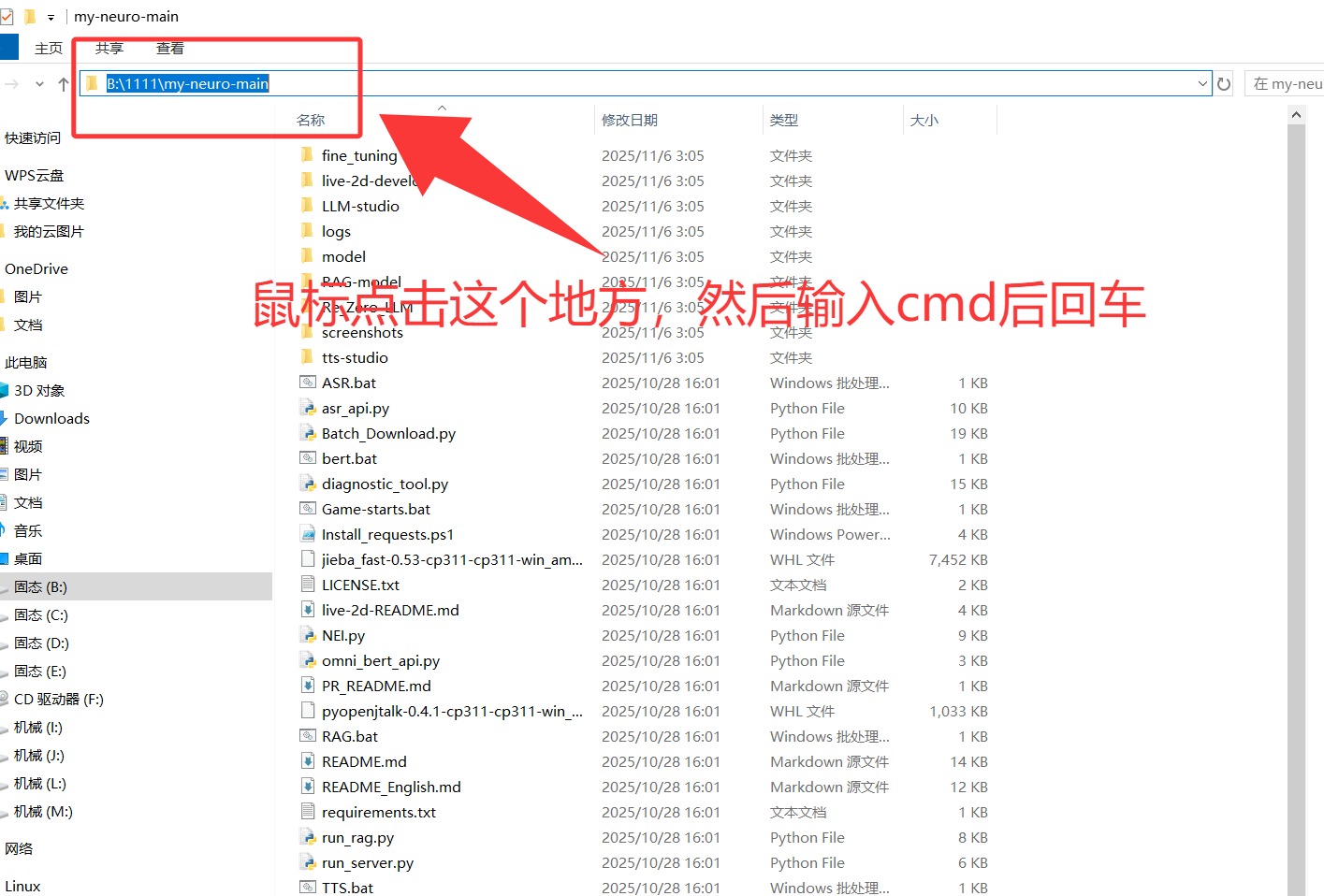Screen dimensions: 1324x896
Task: Toggle the checkbox in the title bar
Action: 7,17
